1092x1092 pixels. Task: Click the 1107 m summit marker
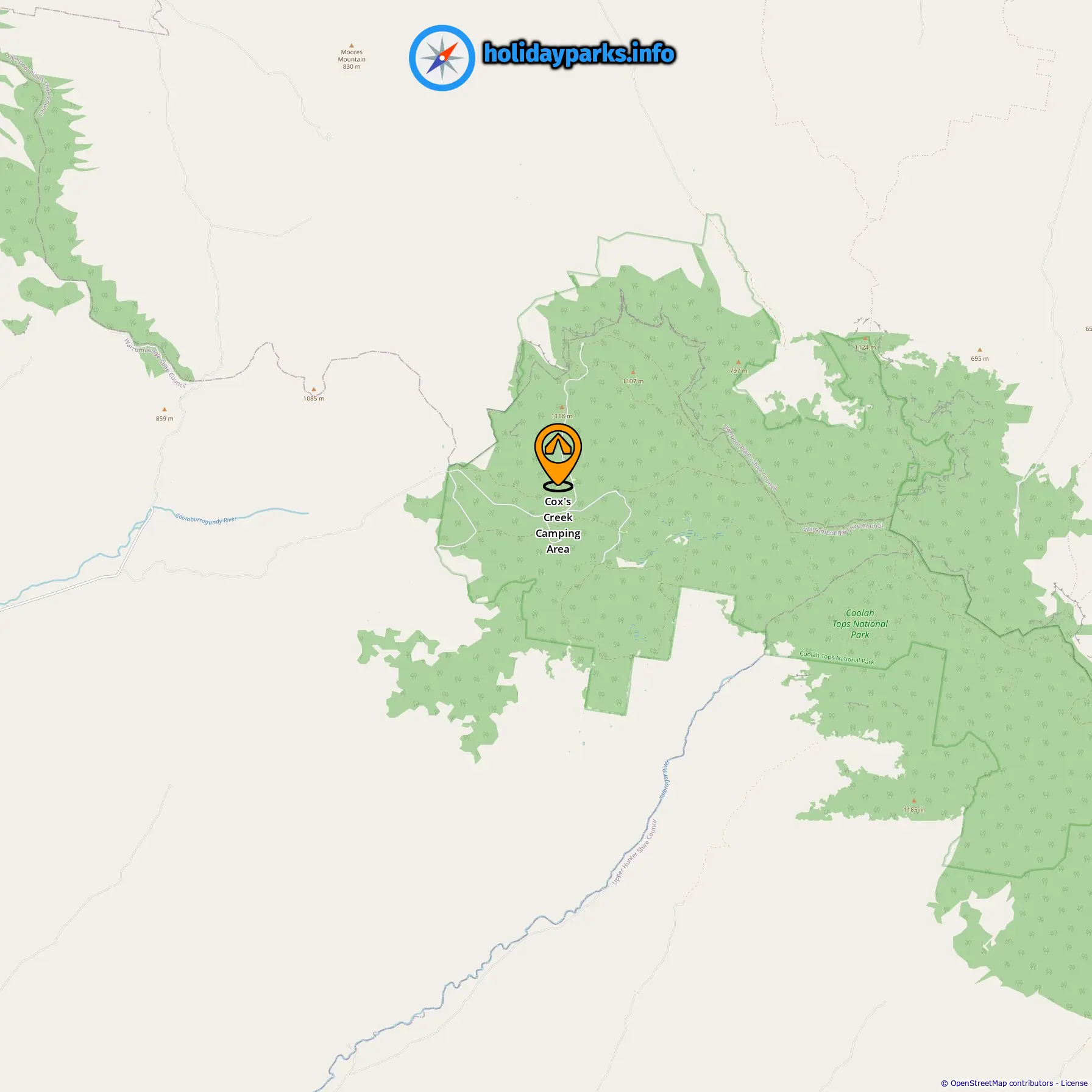[633, 372]
